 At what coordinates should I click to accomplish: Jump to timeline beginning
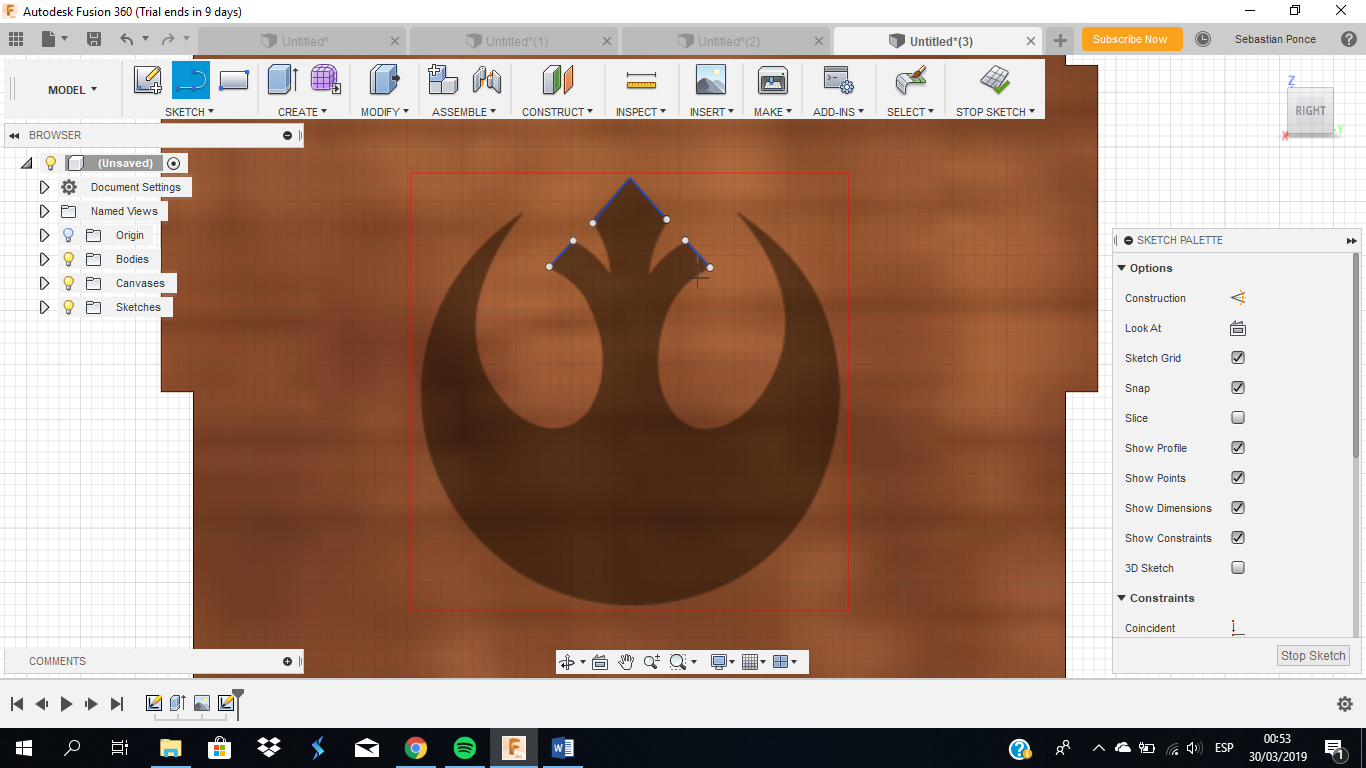pyautogui.click(x=17, y=704)
